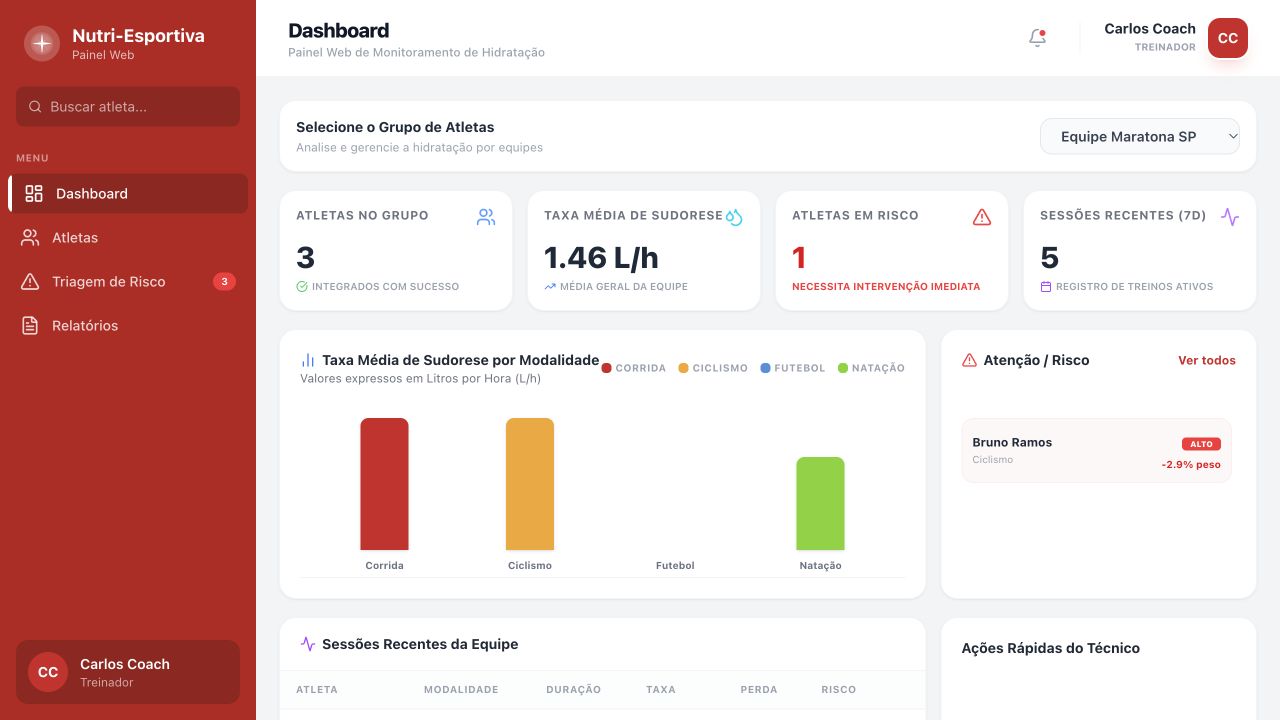The width and height of the screenshot is (1280, 720).
Task: Click the warning icon beside Atenção / Risco
Action: [969, 360]
